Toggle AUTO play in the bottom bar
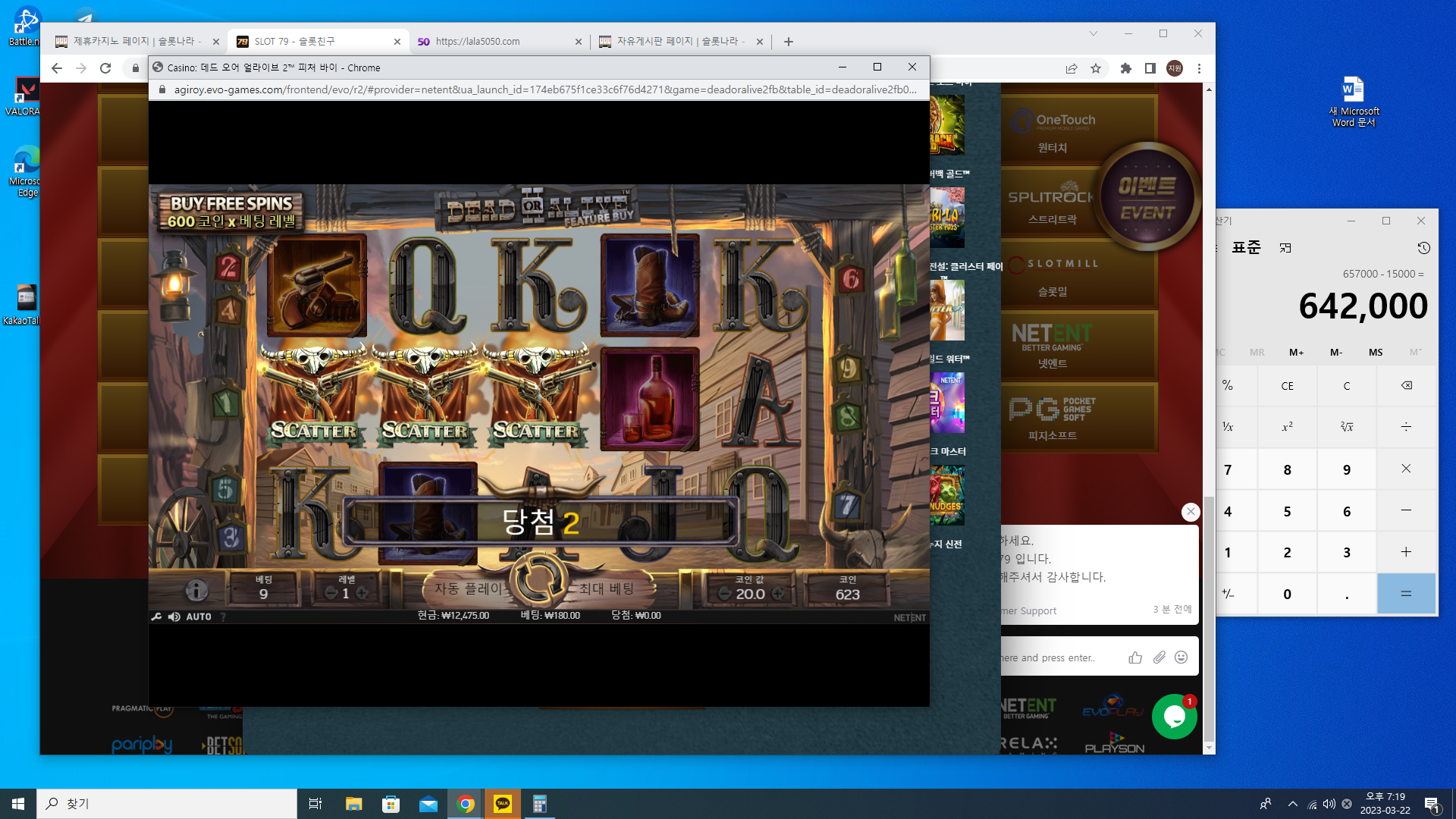The width and height of the screenshot is (1456, 819). (x=199, y=617)
